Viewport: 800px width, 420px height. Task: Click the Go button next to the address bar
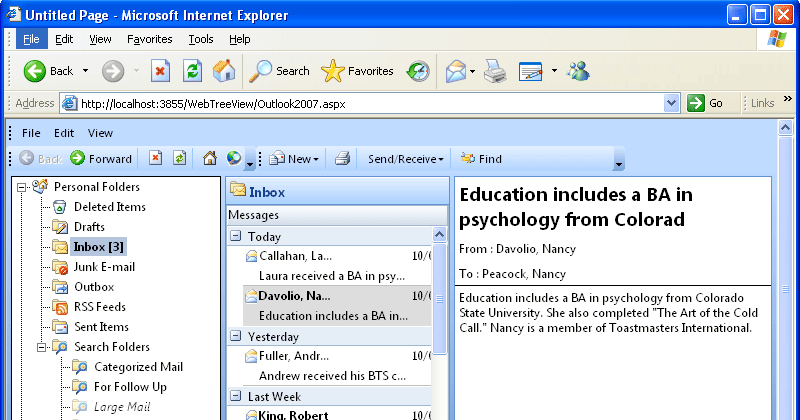pos(706,103)
